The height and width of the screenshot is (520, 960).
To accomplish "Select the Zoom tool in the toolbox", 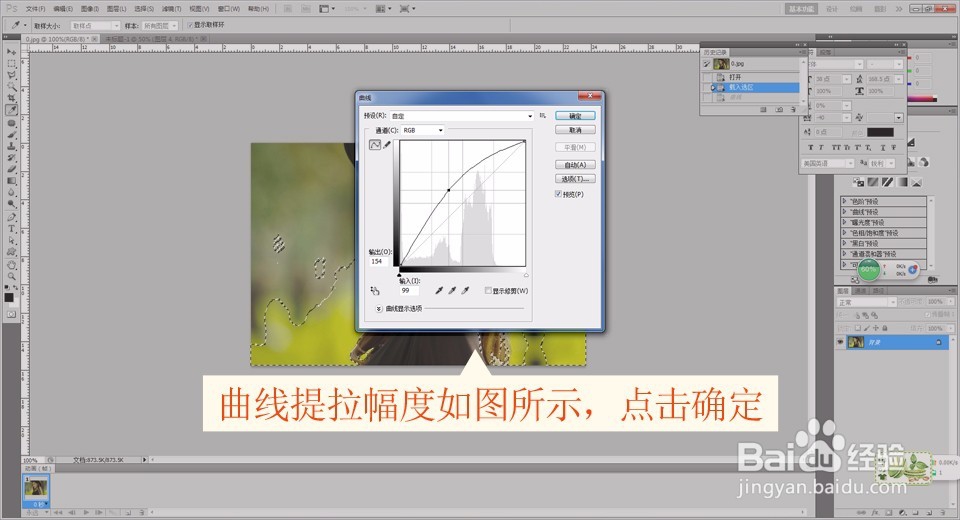I will 11,277.
